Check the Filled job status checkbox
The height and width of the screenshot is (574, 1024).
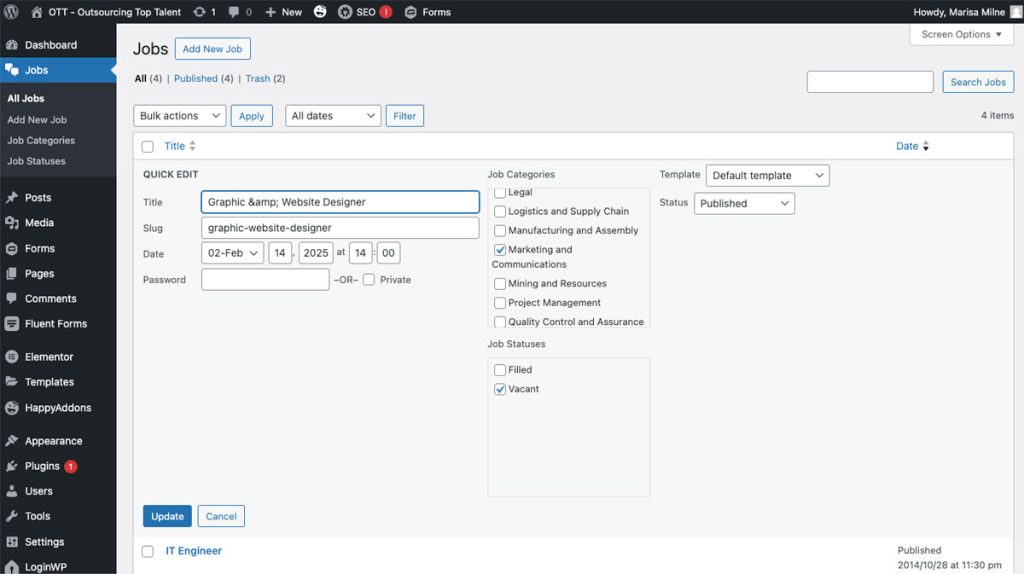pyautogui.click(x=500, y=370)
